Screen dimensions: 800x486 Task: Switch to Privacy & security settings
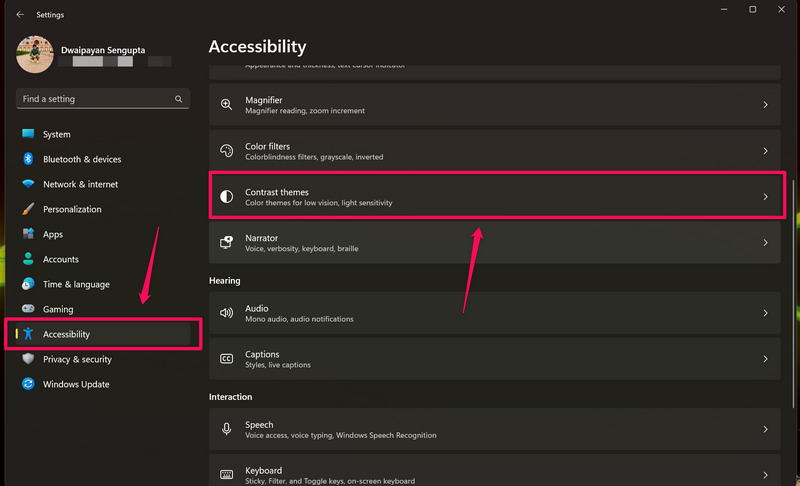coord(77,359)
